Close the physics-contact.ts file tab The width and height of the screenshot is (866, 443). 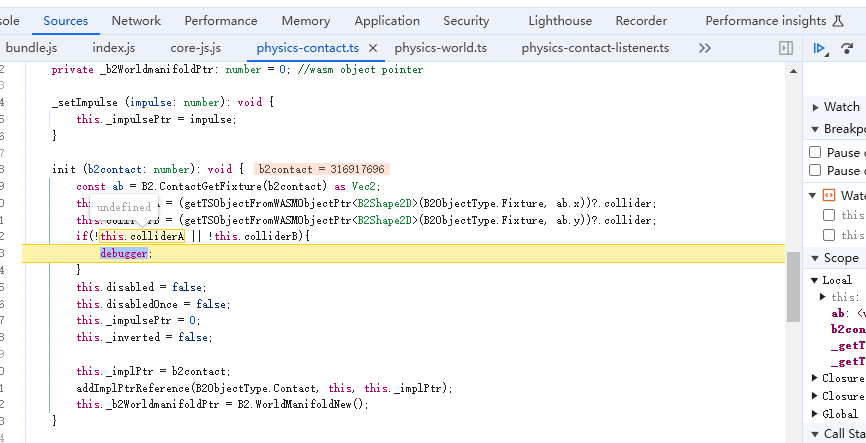(x=373, y=48)
